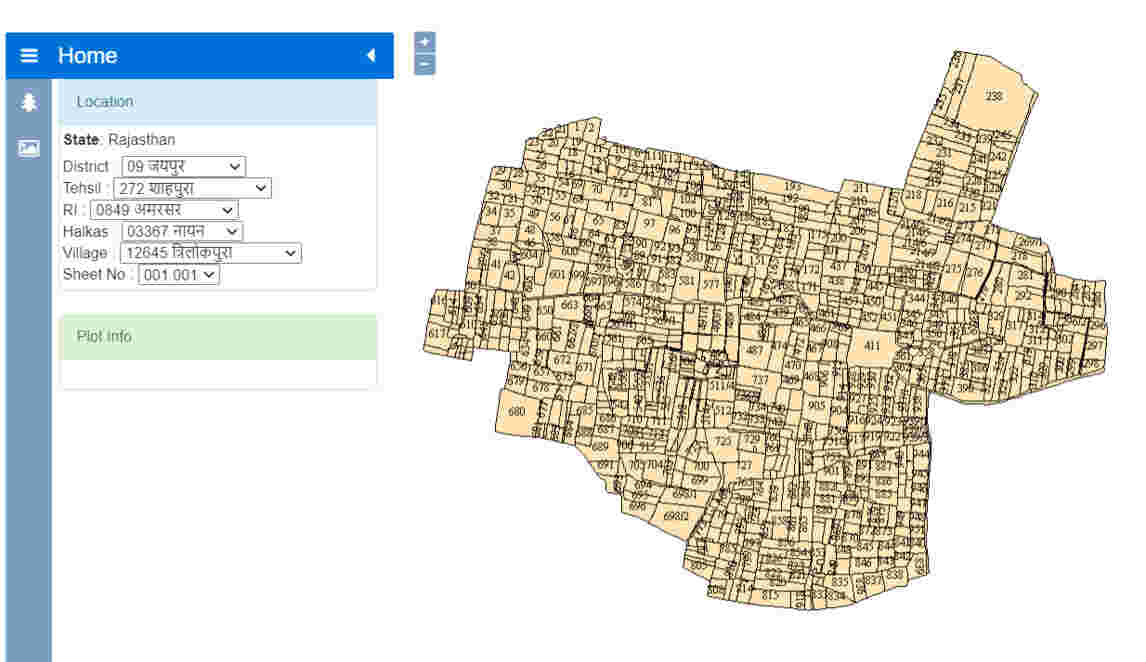Open the hamburger menu beside Home
1146x662 pixels.
(29, 56)
